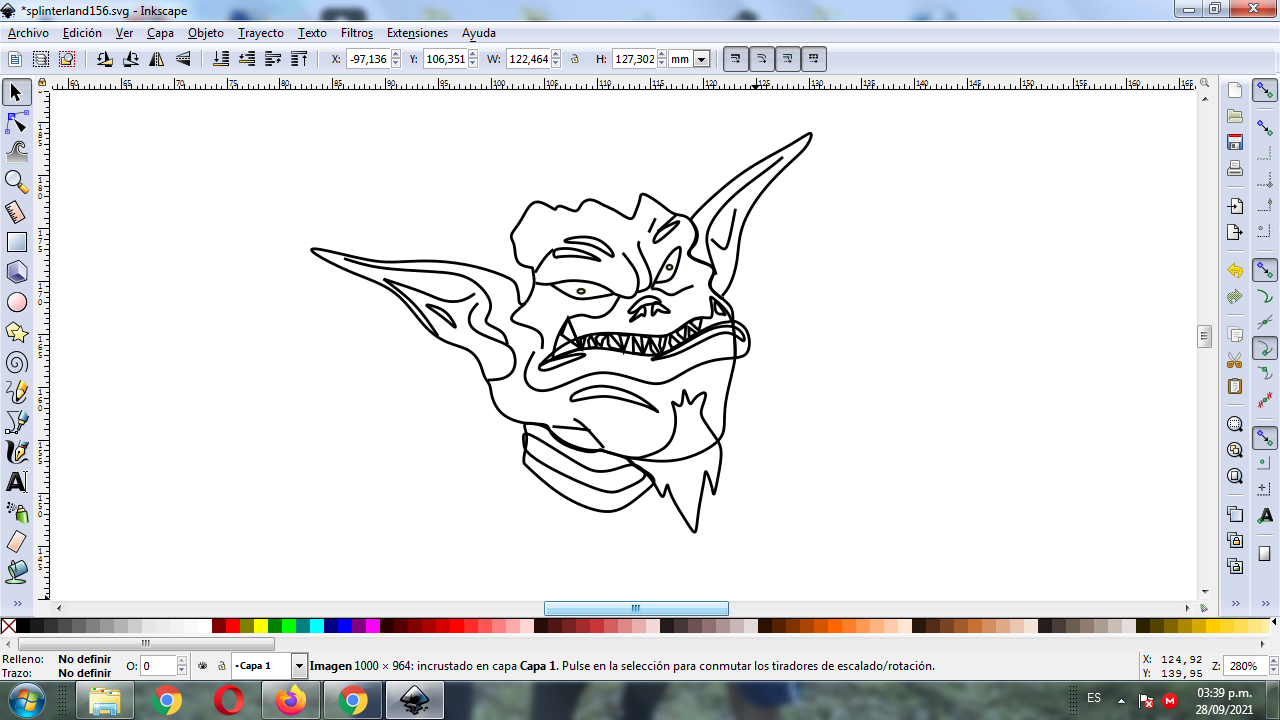1280x720 pixels.
Task: Click Print document icon
Action: point(1235,168)
